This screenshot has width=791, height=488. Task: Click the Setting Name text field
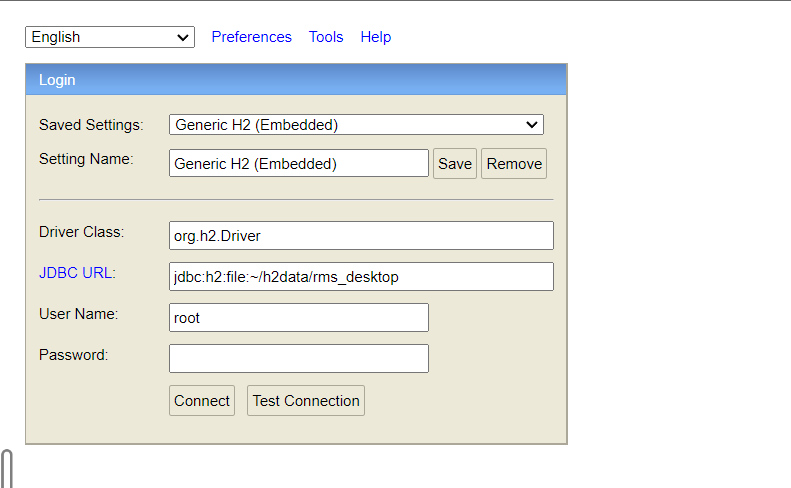coord(298,163)
